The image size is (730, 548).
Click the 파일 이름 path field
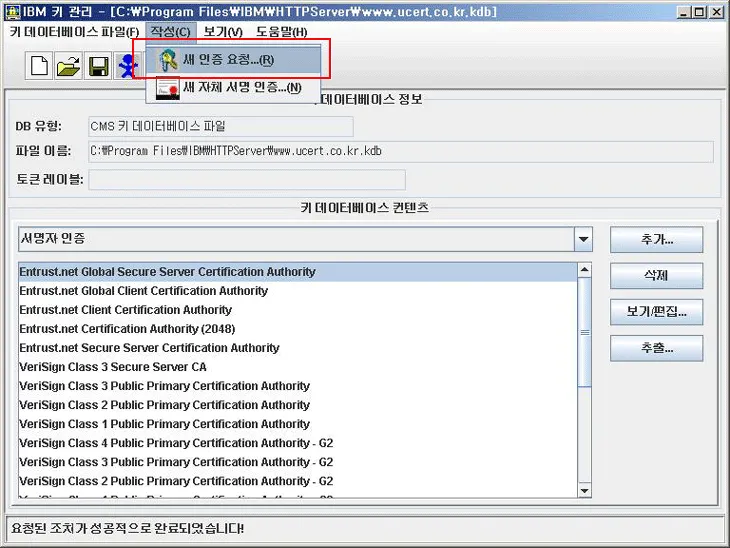tap(401, 151)
